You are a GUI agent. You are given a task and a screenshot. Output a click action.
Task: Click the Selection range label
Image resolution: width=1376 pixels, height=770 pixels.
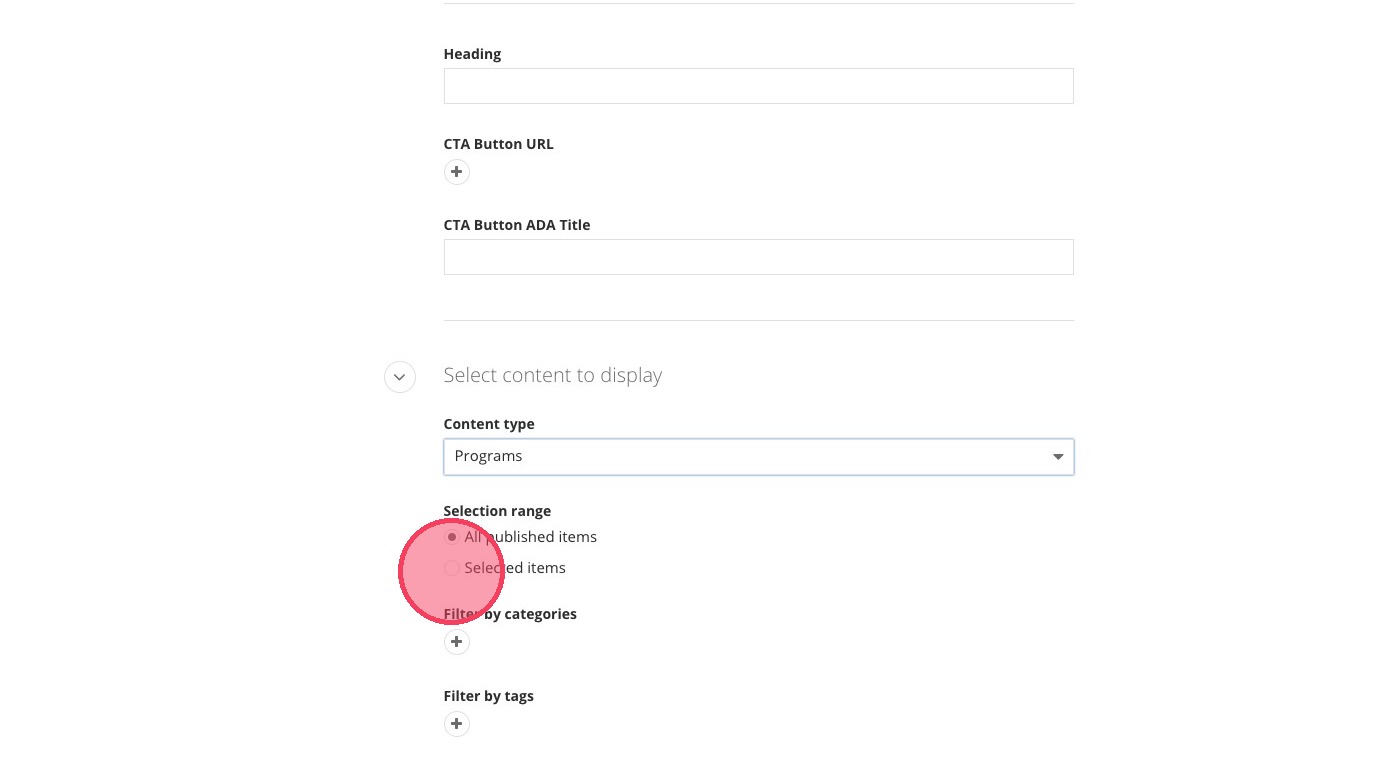497,511
